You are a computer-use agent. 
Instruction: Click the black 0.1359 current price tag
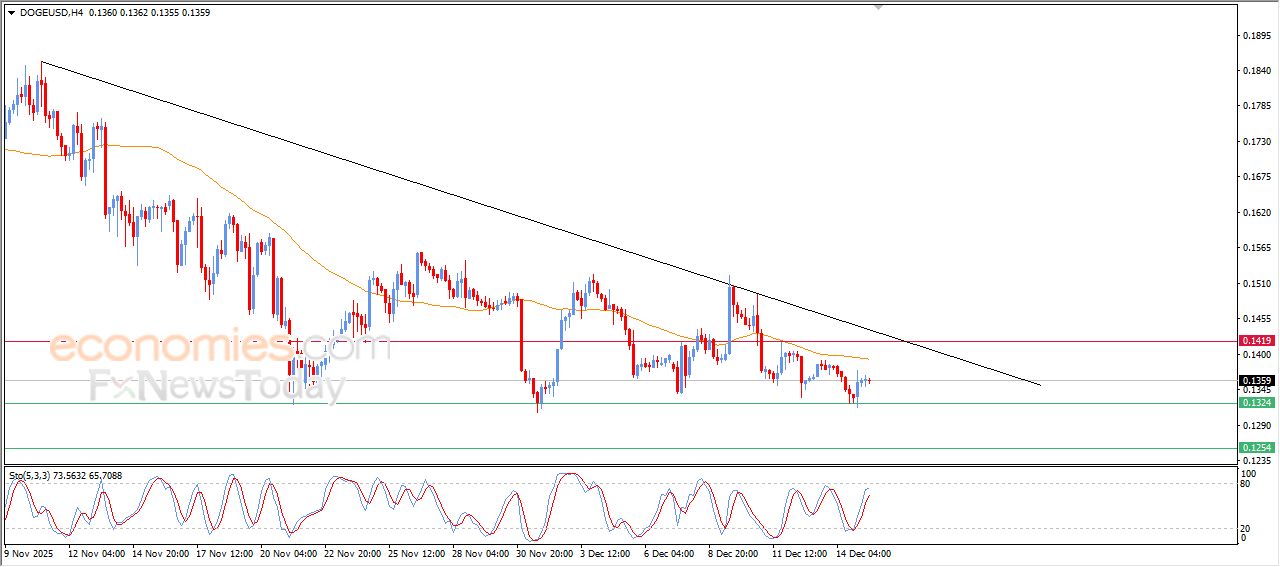click(1256, 381)
